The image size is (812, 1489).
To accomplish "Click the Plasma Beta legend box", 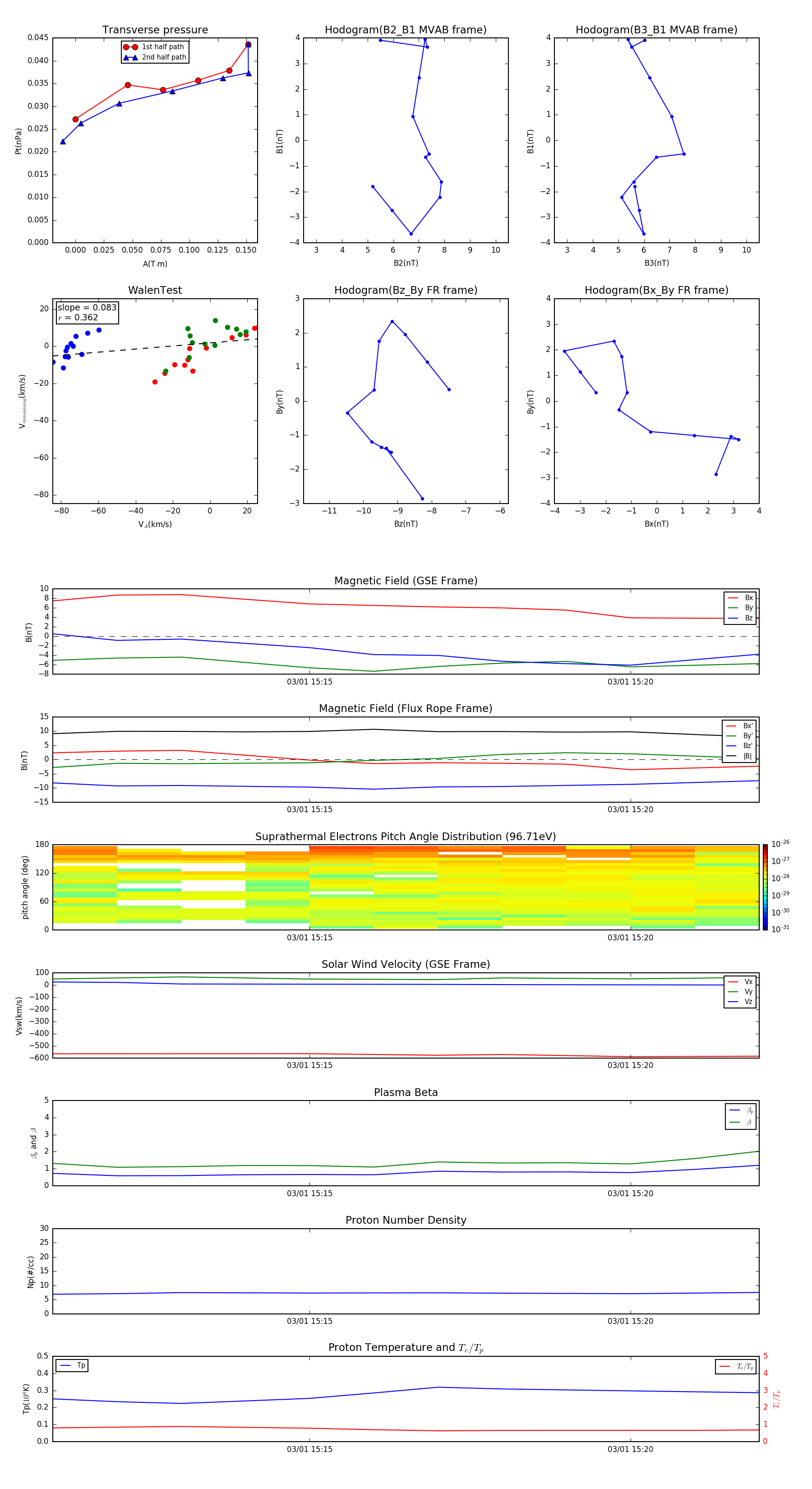I will coord(741,1117).
